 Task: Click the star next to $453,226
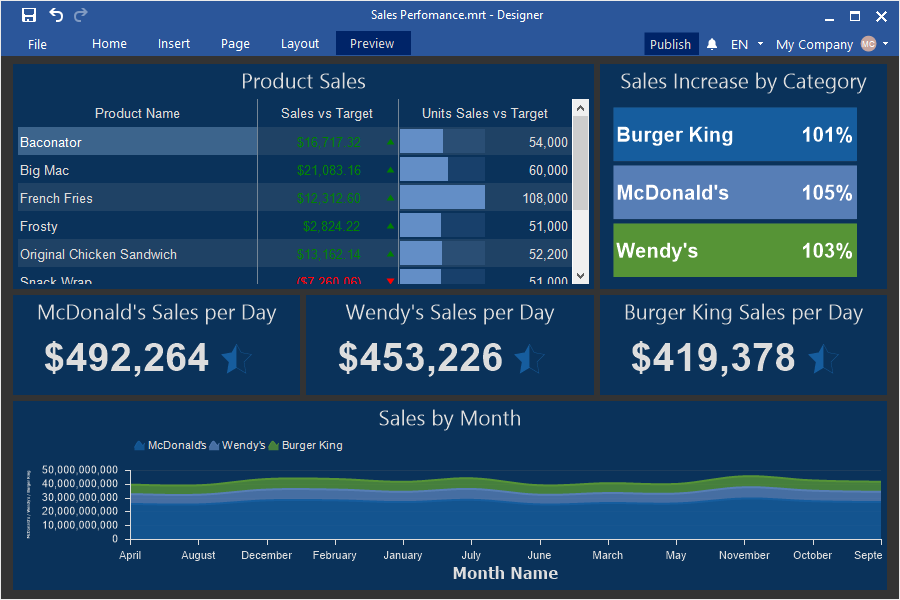[x=529, y=359]
